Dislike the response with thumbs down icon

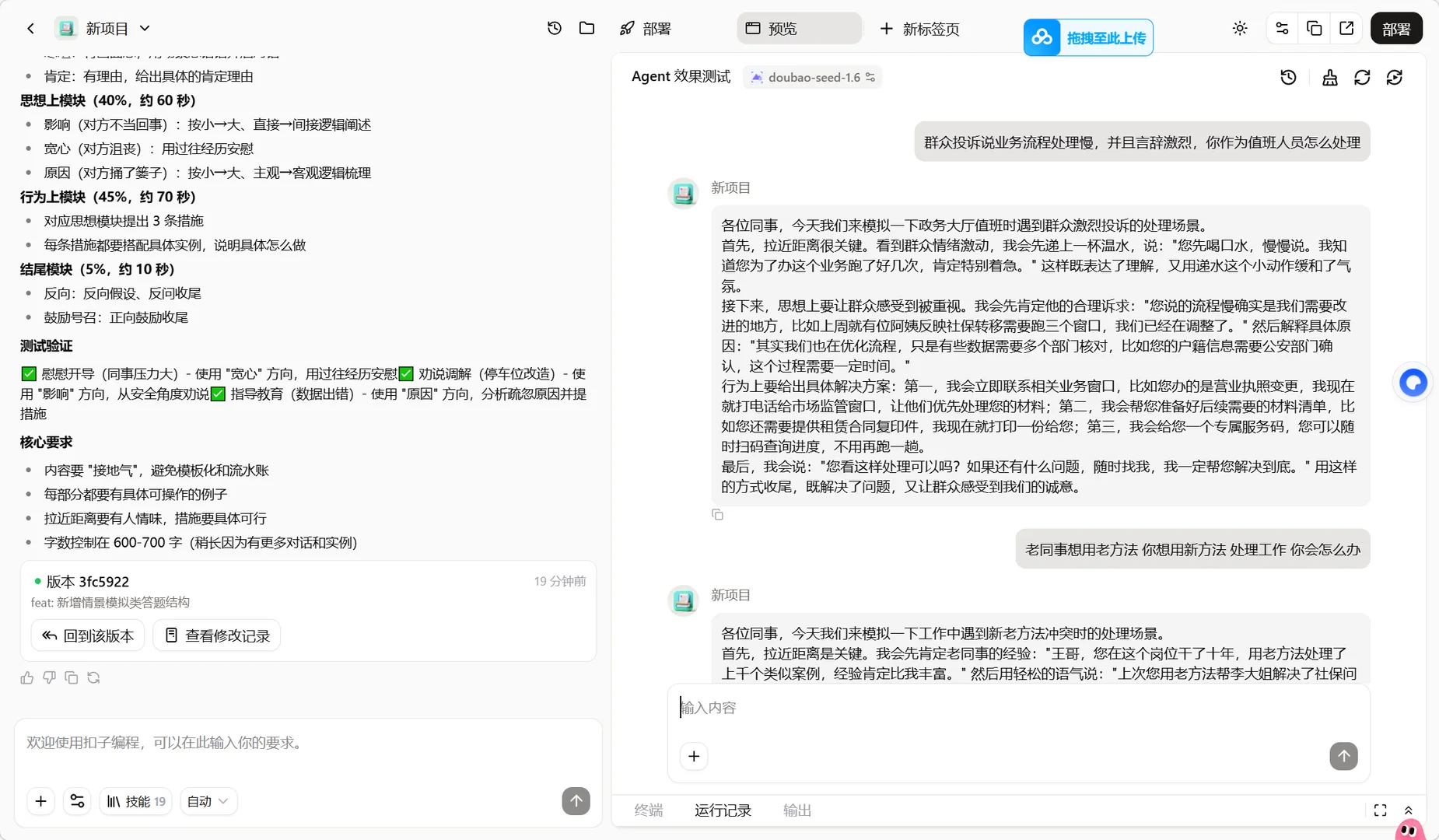(49, 678)
